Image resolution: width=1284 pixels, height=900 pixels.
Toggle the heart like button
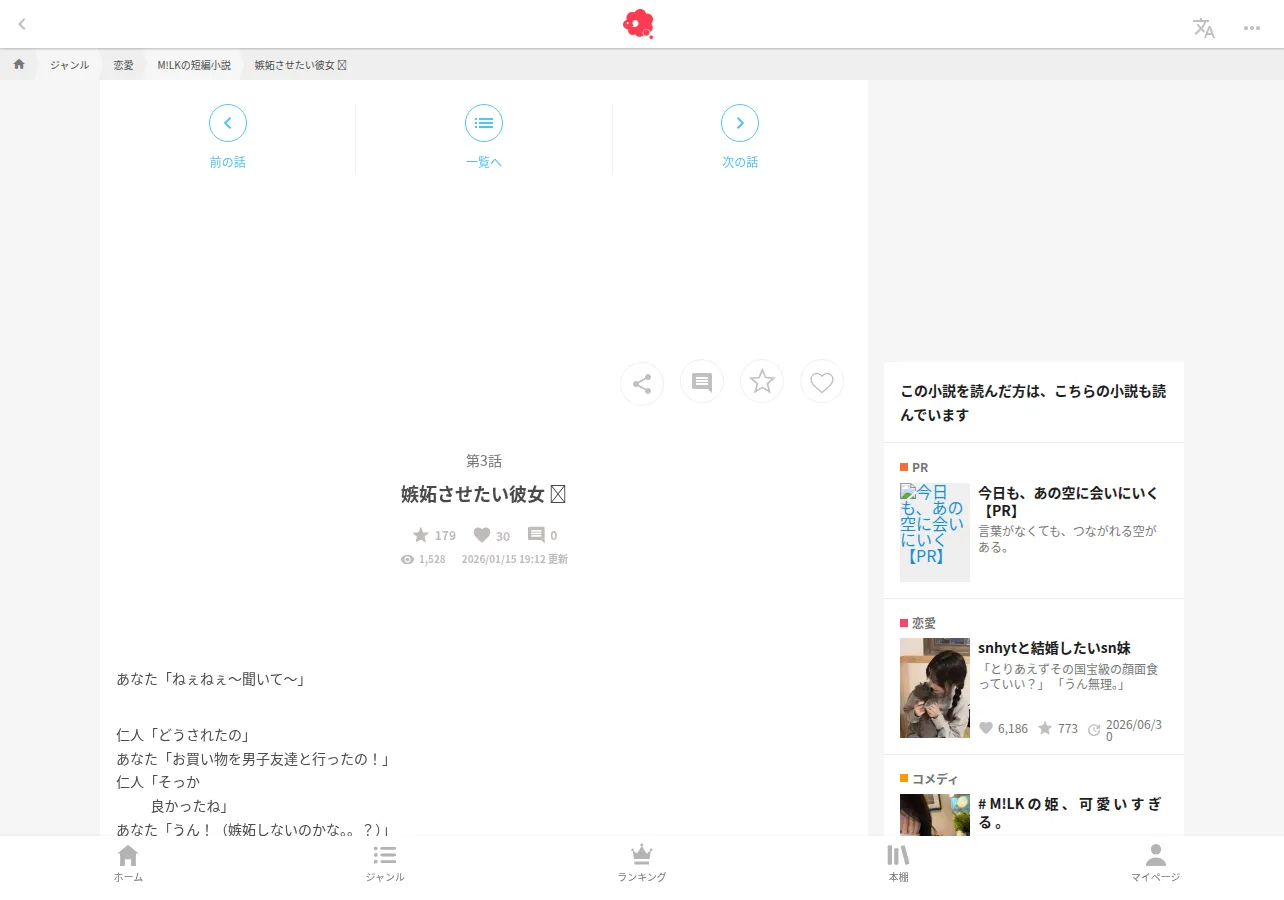click(x=822, y=382)
